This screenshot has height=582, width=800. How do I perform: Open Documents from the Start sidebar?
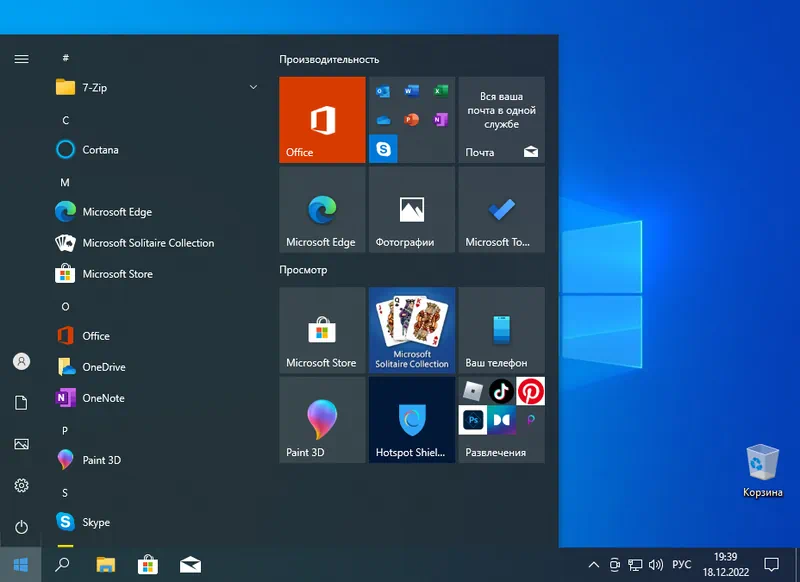pos(21,403)
